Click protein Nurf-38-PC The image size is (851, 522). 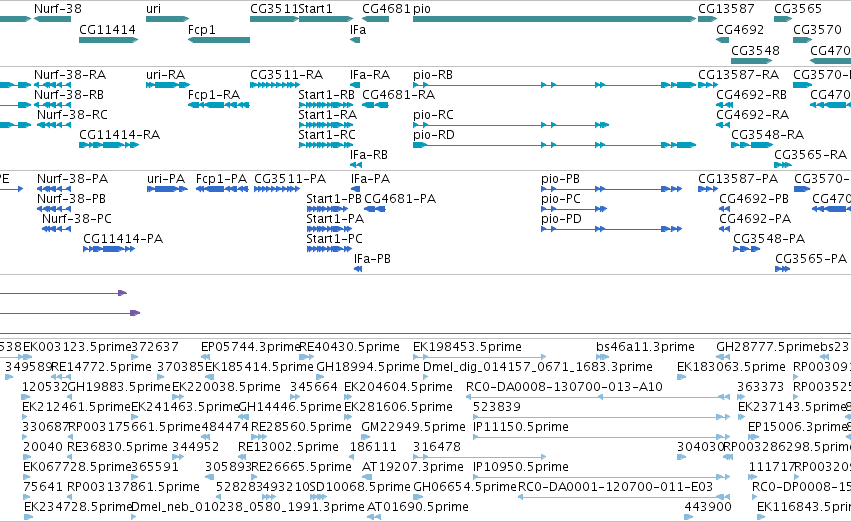click(x=77, y=219)
